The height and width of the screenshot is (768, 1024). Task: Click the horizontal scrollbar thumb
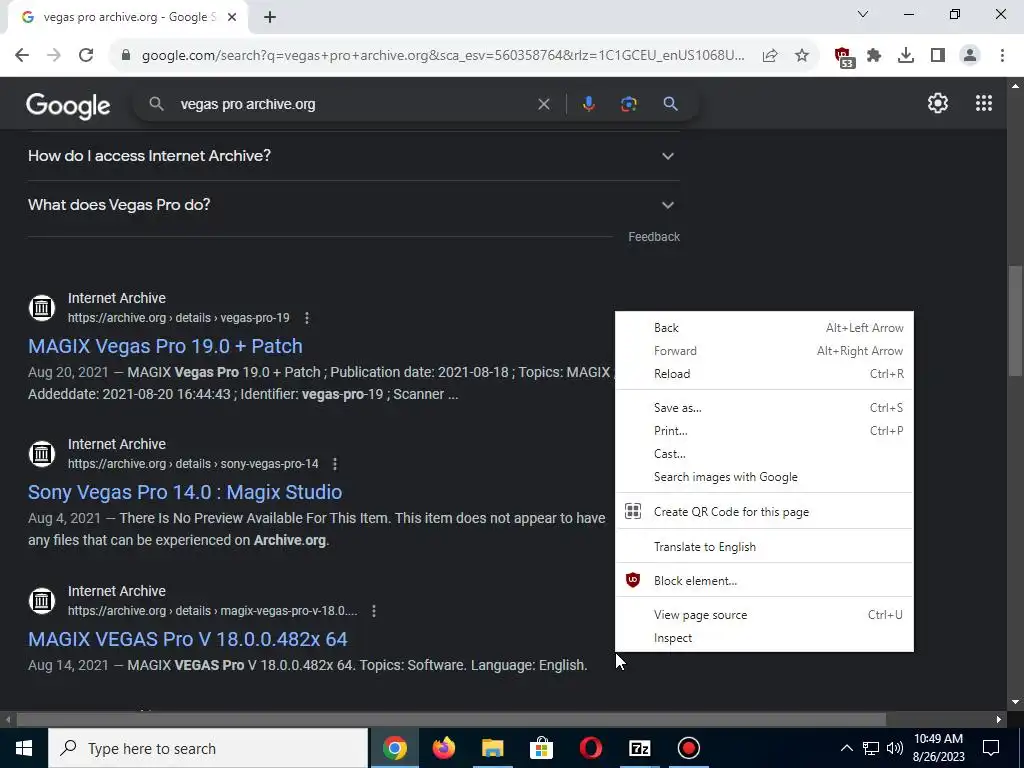(451, 720)
